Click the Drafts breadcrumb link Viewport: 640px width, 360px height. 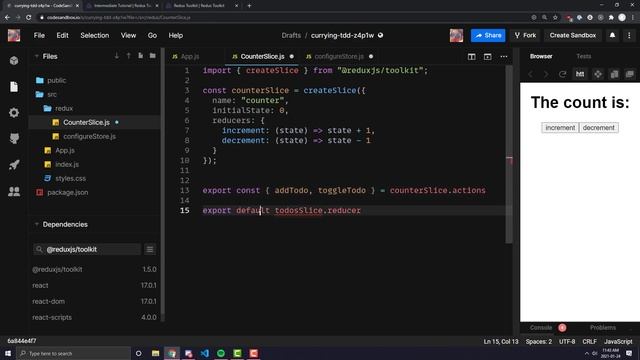pyautogui.click(x=291, y=36)
